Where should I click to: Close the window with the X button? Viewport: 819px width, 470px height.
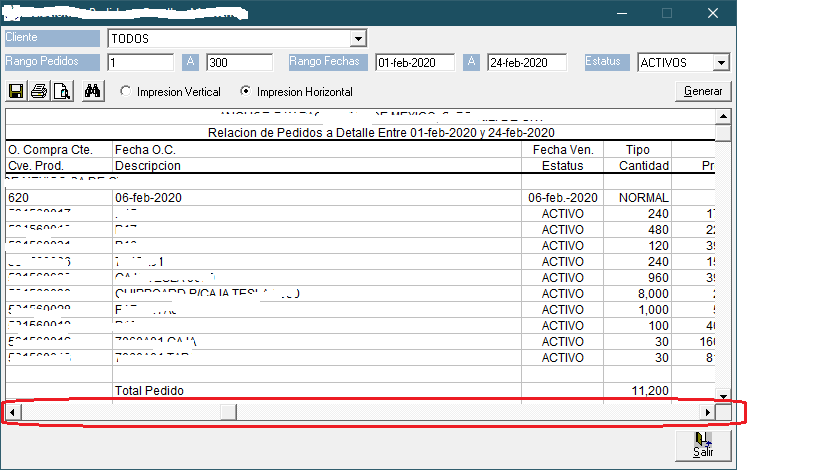click(x=713, y=13)
